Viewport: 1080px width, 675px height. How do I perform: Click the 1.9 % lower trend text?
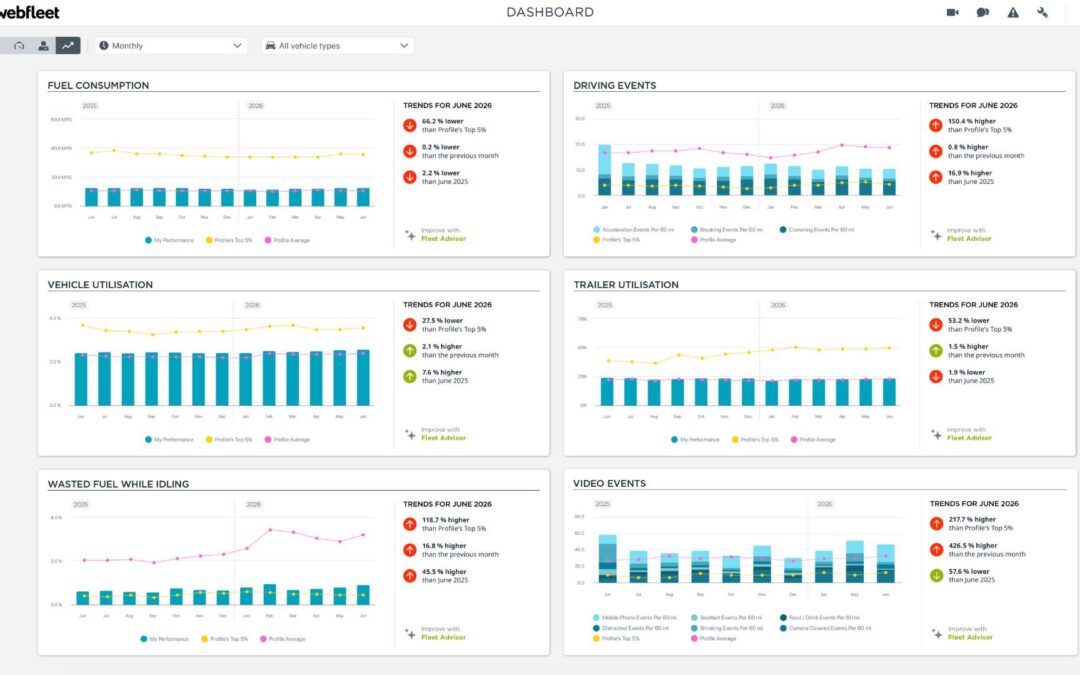pos(966,372)
